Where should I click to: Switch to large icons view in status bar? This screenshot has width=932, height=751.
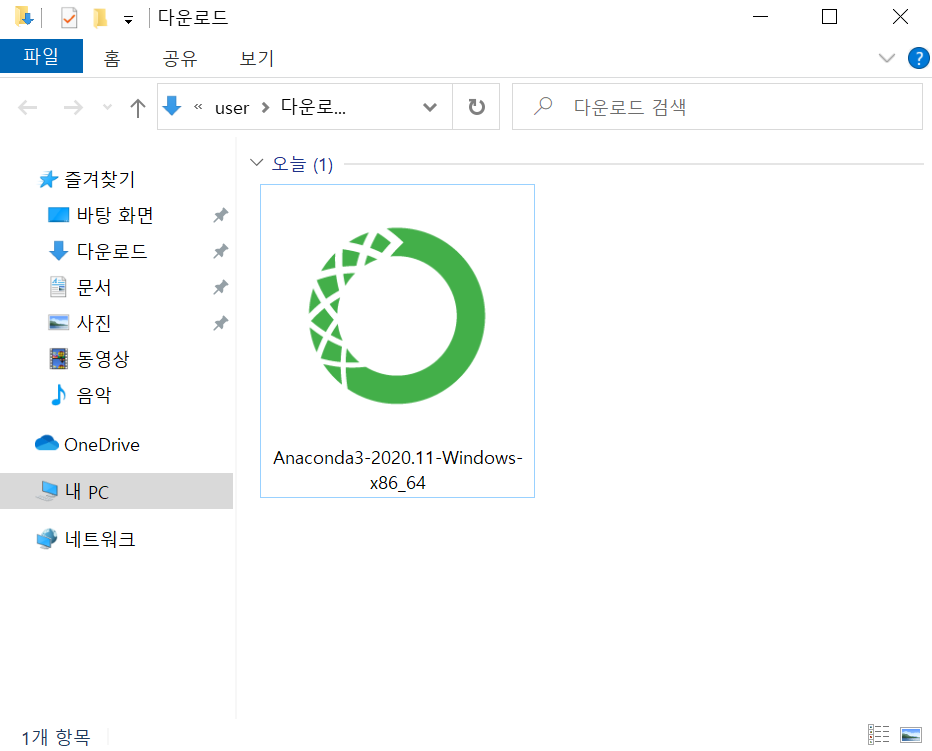click(911, 734)
